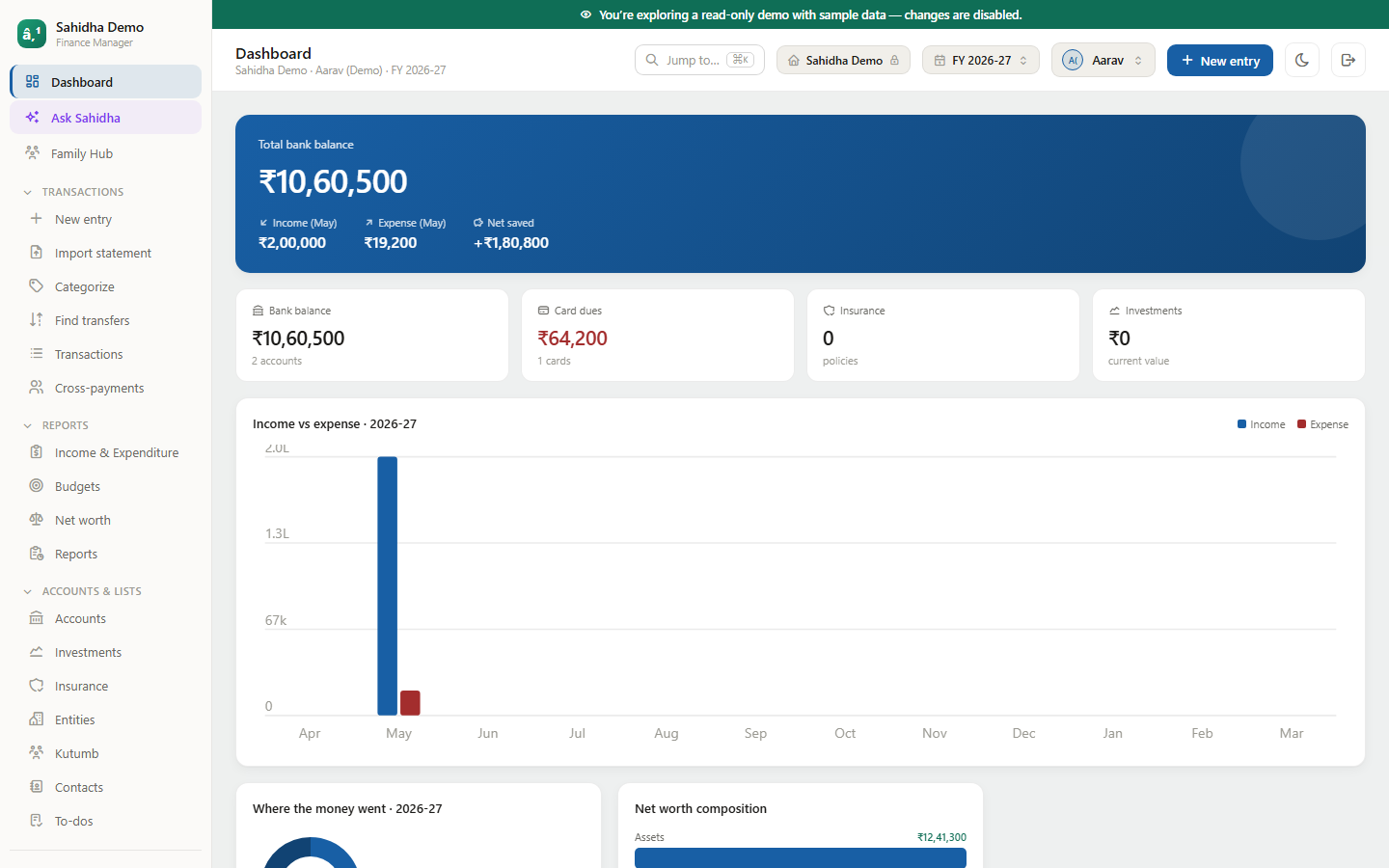The image size is (1389, 868).
Task: Open Dashboard in the sidebar
Action: click(x=106, y=82)
